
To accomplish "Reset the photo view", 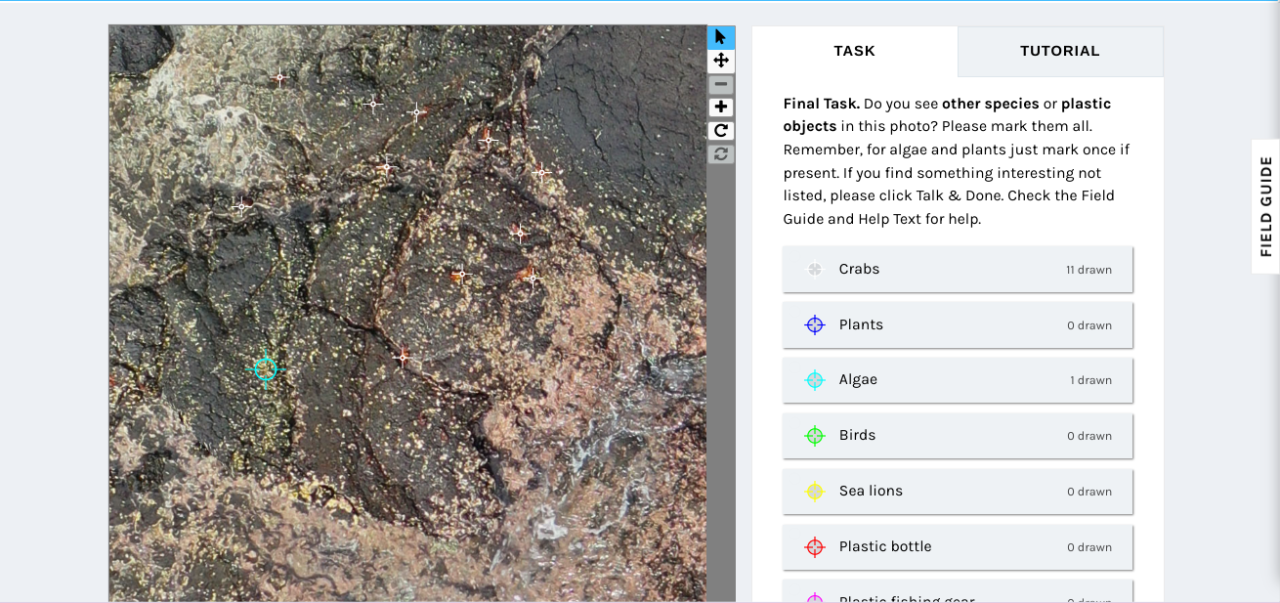I will point(721,154).
